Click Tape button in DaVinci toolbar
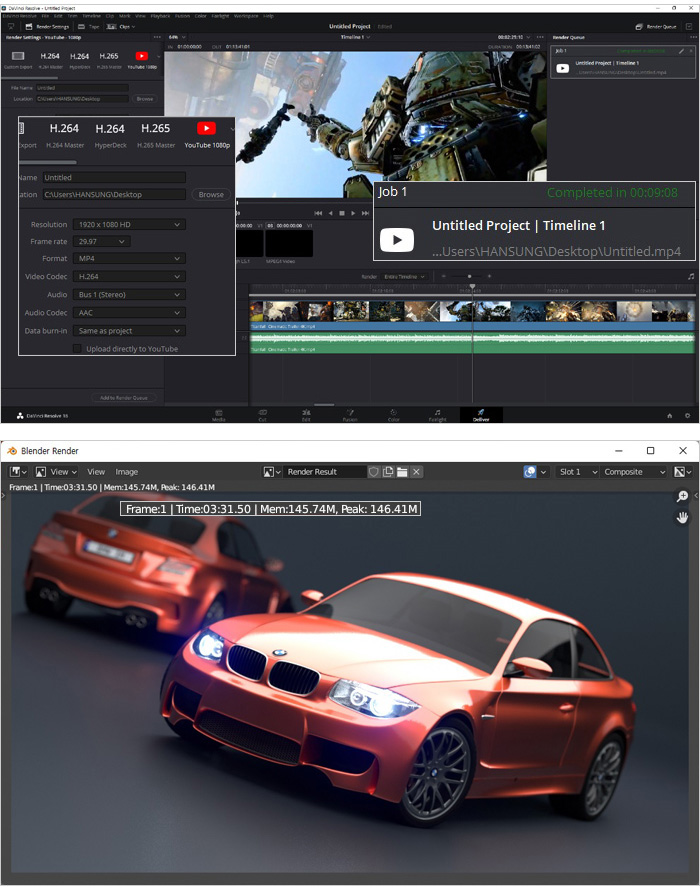This screenshot has height=889, width=700. pos(88,27)
